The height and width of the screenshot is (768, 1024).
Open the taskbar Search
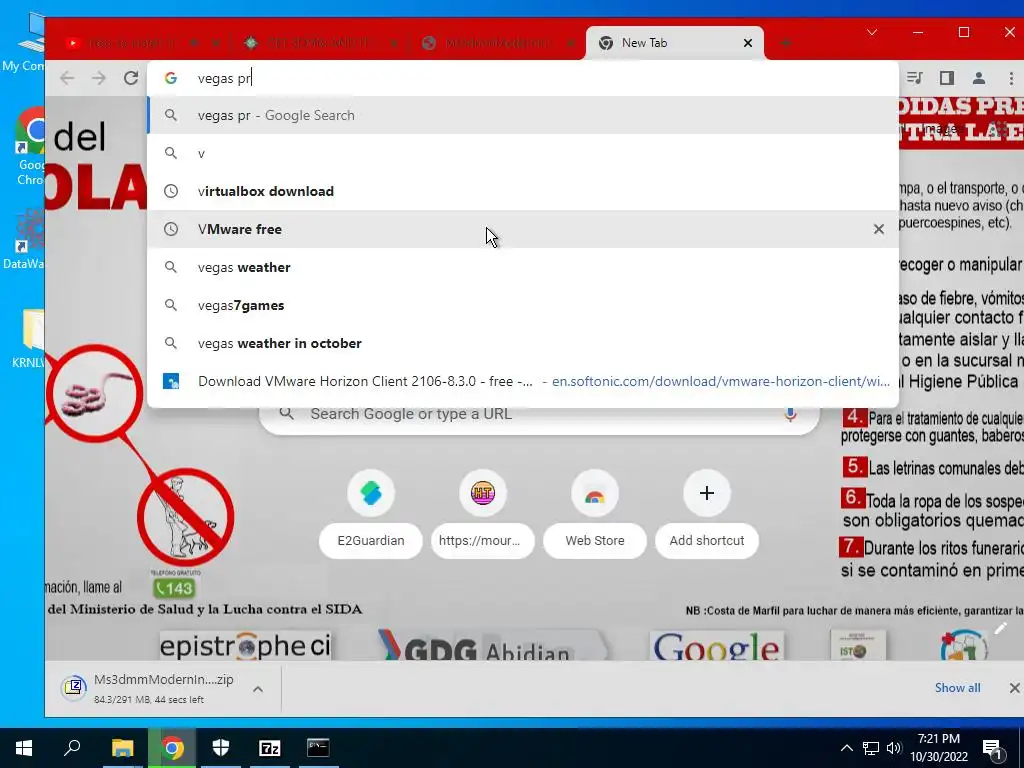[72, 748]
